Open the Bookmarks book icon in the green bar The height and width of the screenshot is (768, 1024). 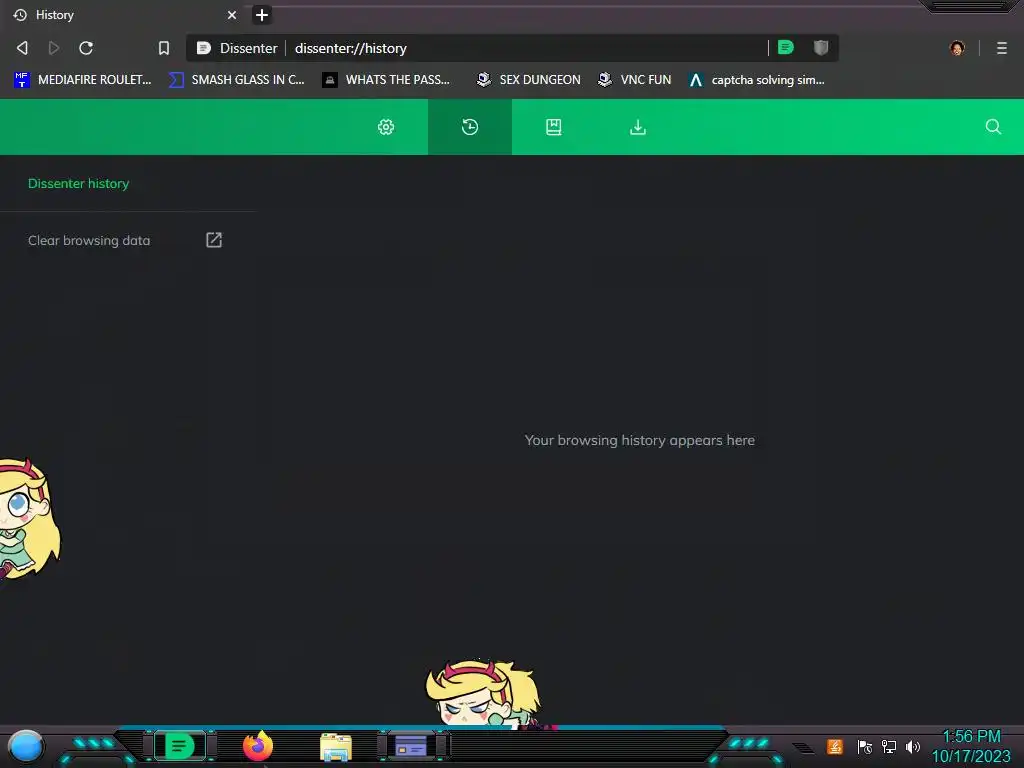(554, 127)
